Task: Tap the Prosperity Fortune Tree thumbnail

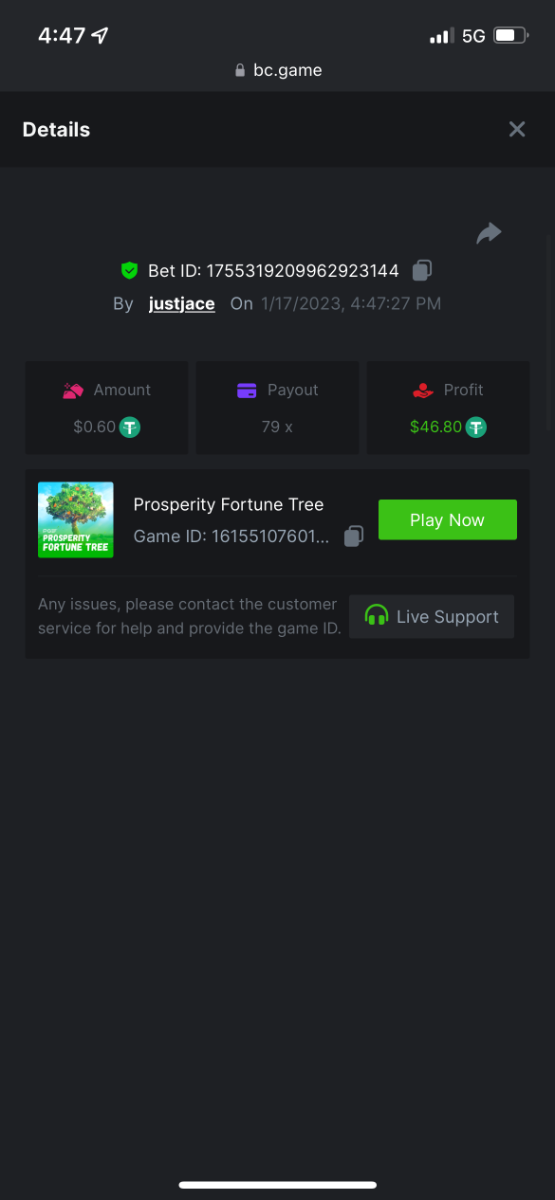Action: coord(76,520)
